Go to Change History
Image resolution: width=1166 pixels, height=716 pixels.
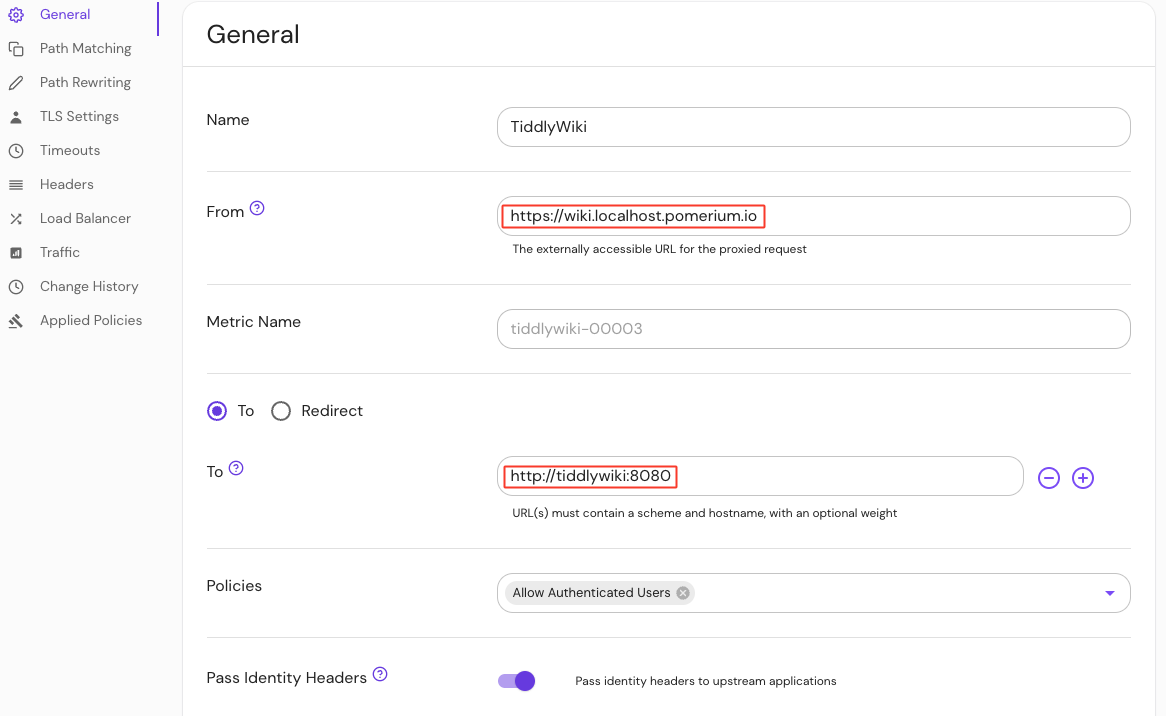pos(89,287)
